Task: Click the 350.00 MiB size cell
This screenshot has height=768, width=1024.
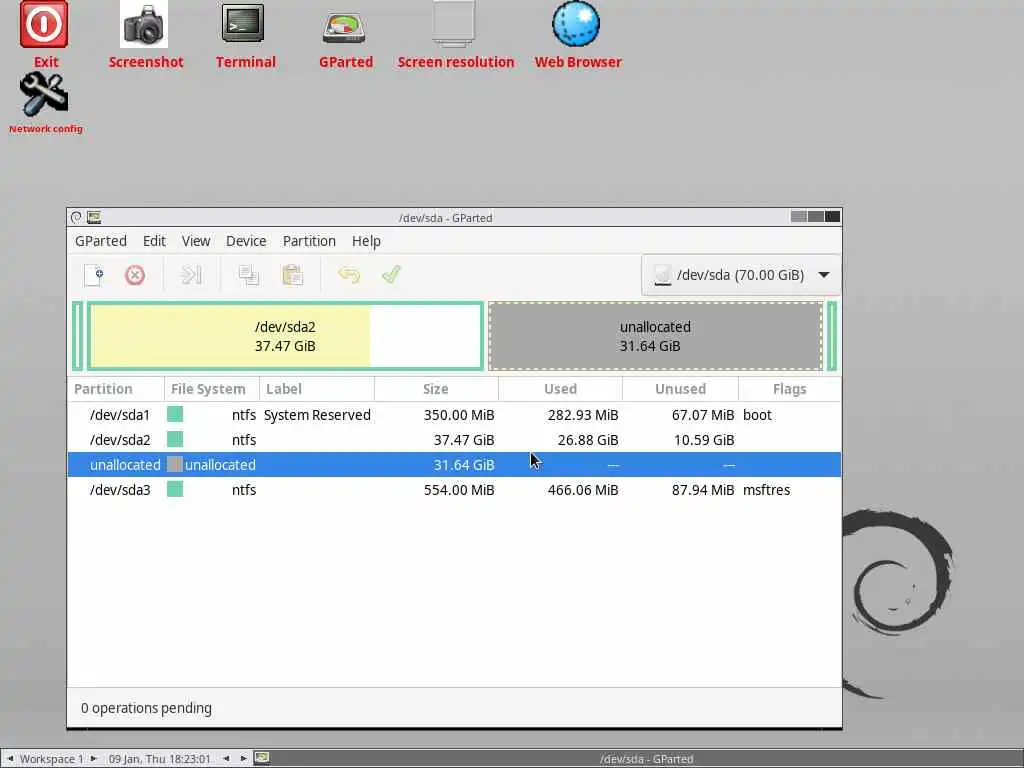Action: [x=459, y=415]
